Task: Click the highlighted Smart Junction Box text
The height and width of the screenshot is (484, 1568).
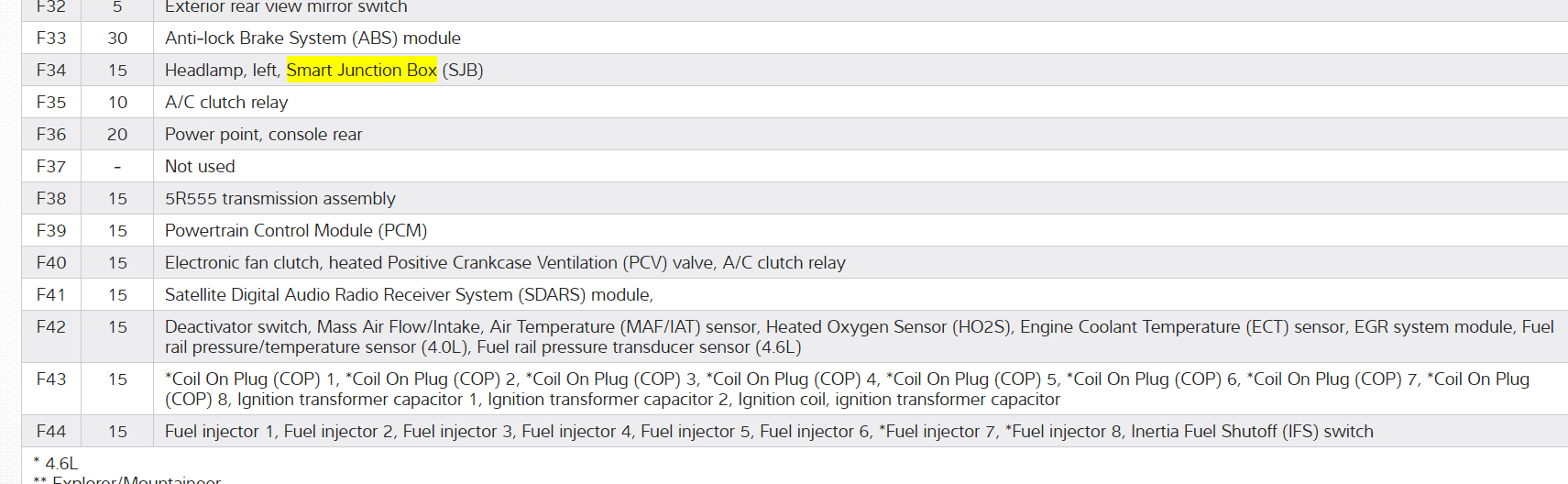Action: pos(361,71)
